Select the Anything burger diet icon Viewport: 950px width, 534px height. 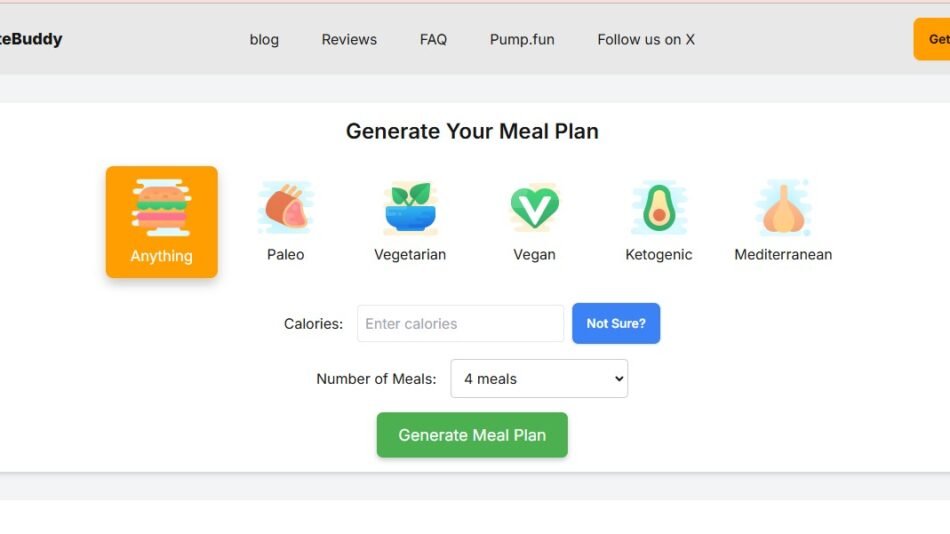[161, 208]
